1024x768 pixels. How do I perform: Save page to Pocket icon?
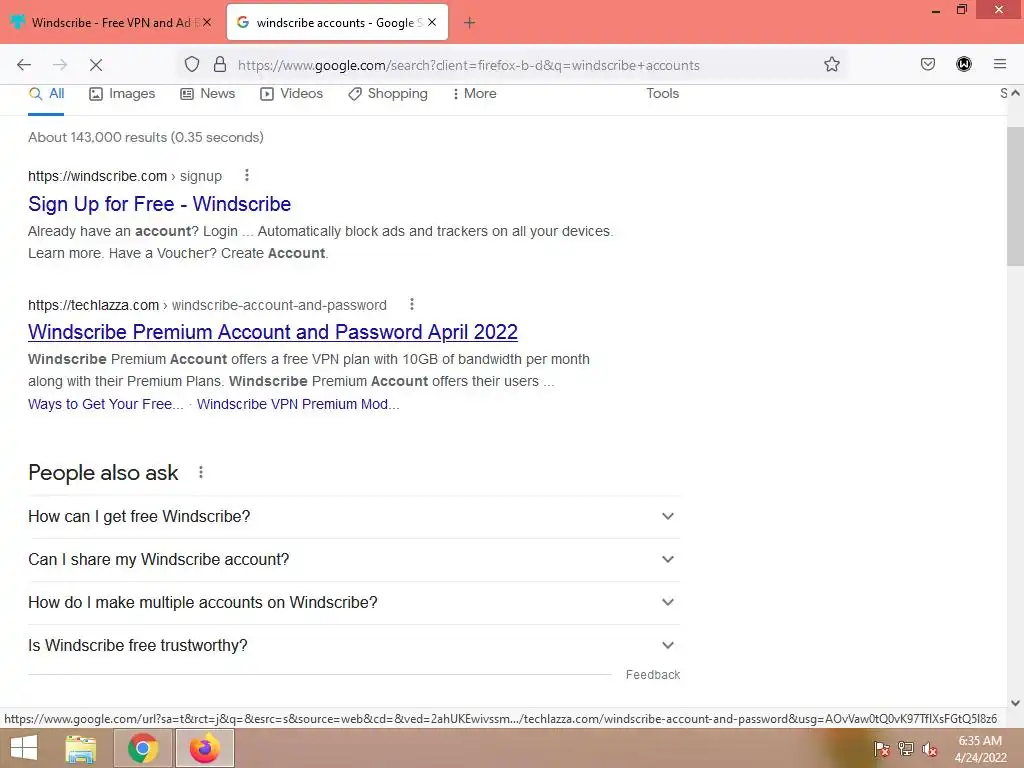coord(927,64)
